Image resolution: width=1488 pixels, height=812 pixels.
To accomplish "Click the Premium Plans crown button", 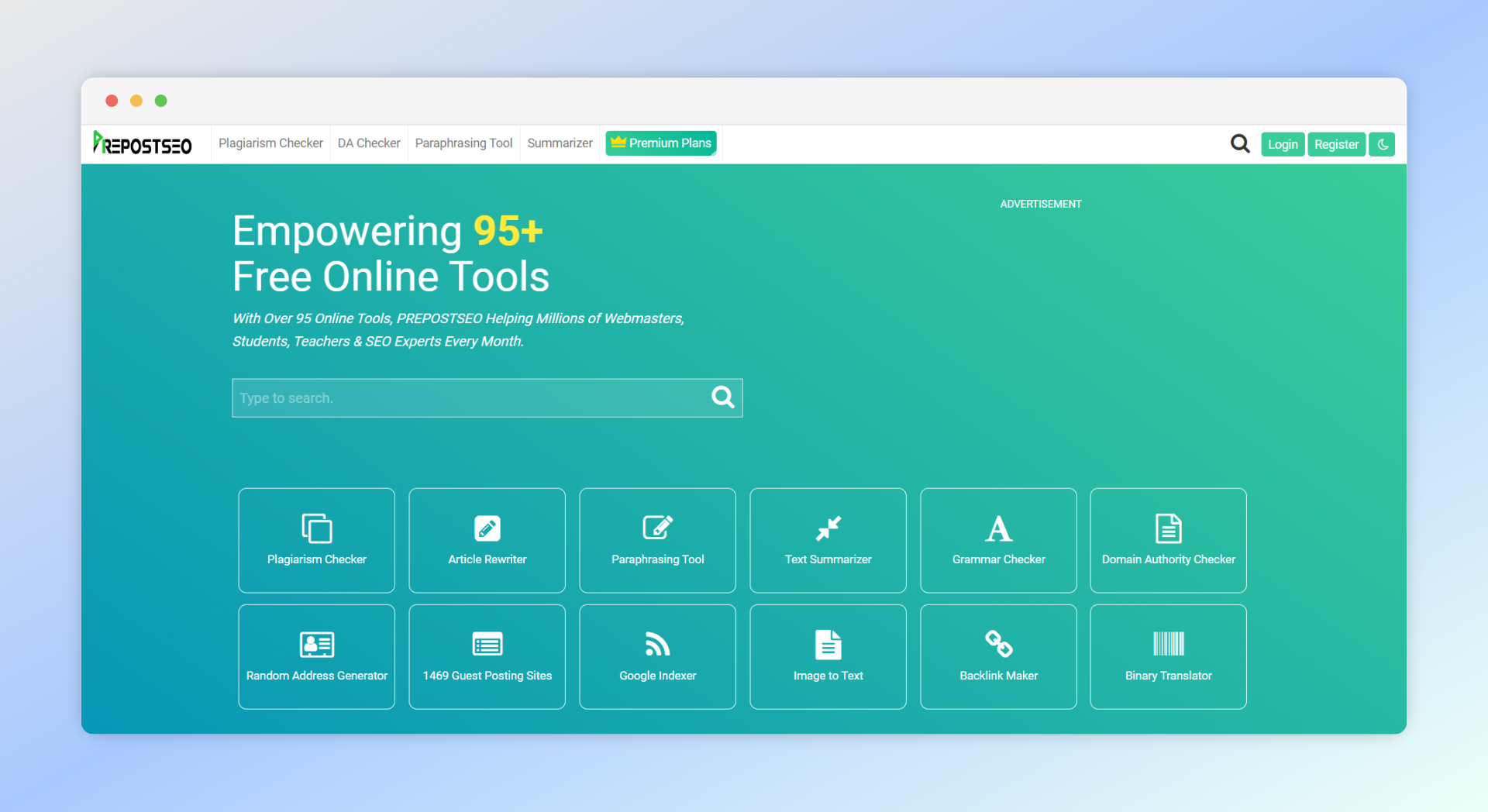I will (x=661, y=143).
